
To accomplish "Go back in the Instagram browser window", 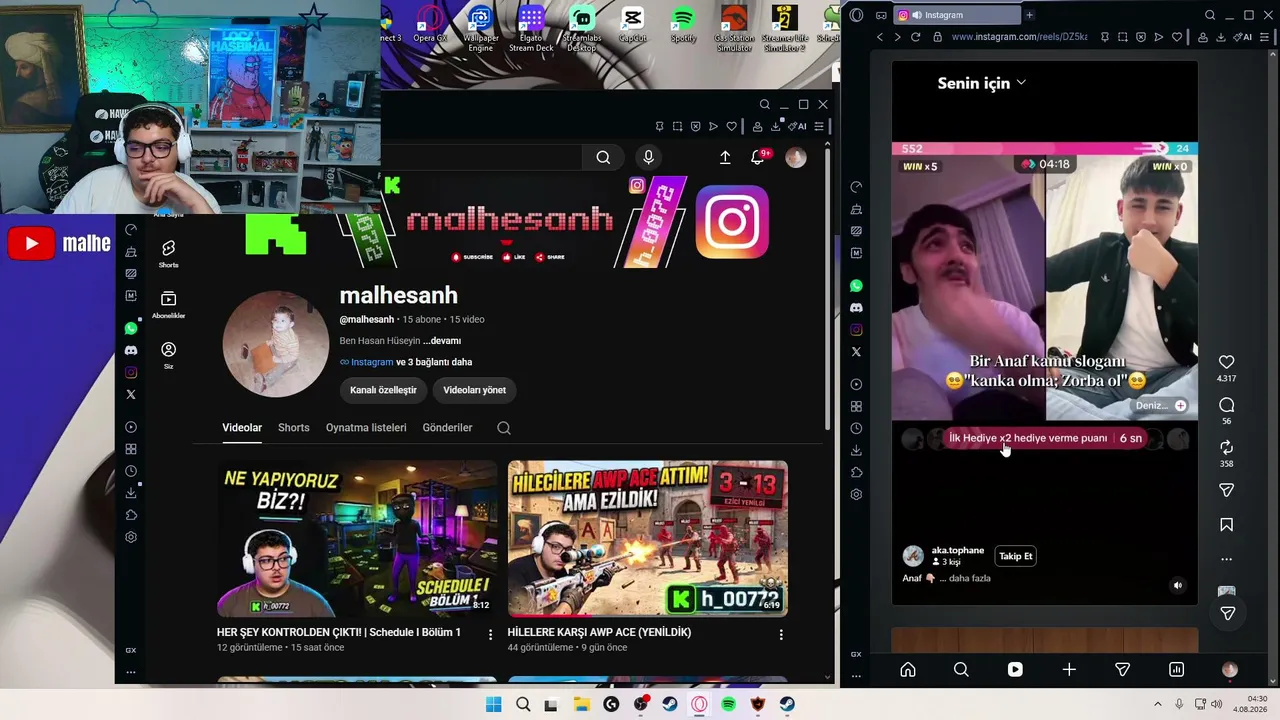I will pyautogui.click(x=880, y=37).
